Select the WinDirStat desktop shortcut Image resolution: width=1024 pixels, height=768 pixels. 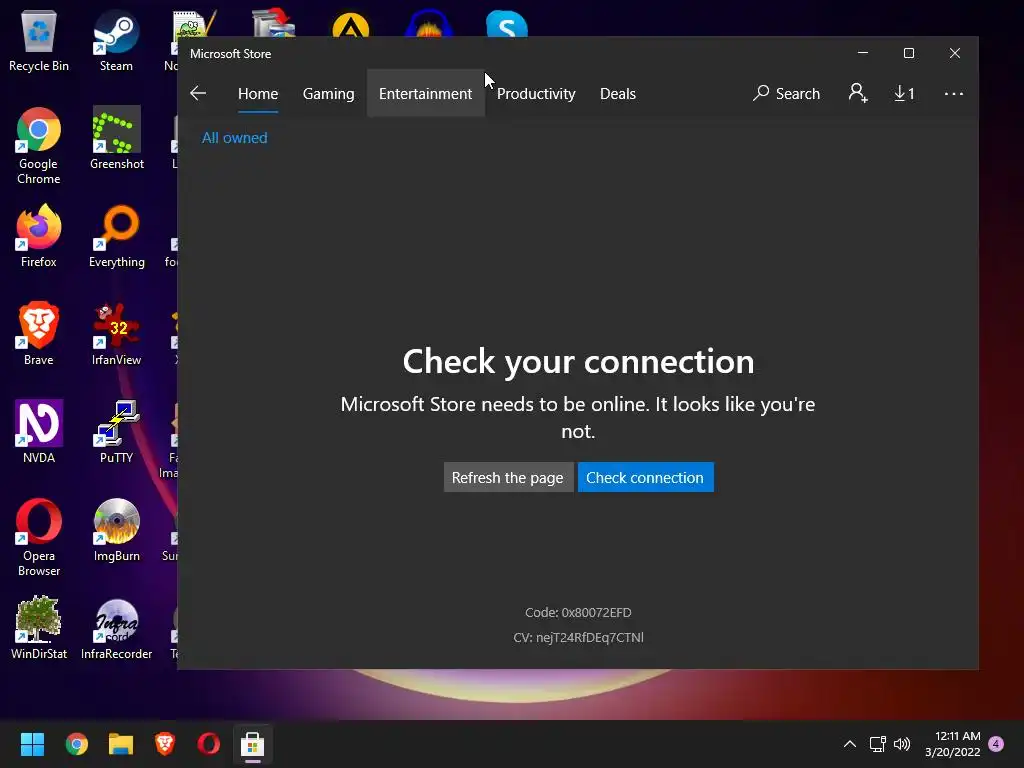tap(39, 628)
